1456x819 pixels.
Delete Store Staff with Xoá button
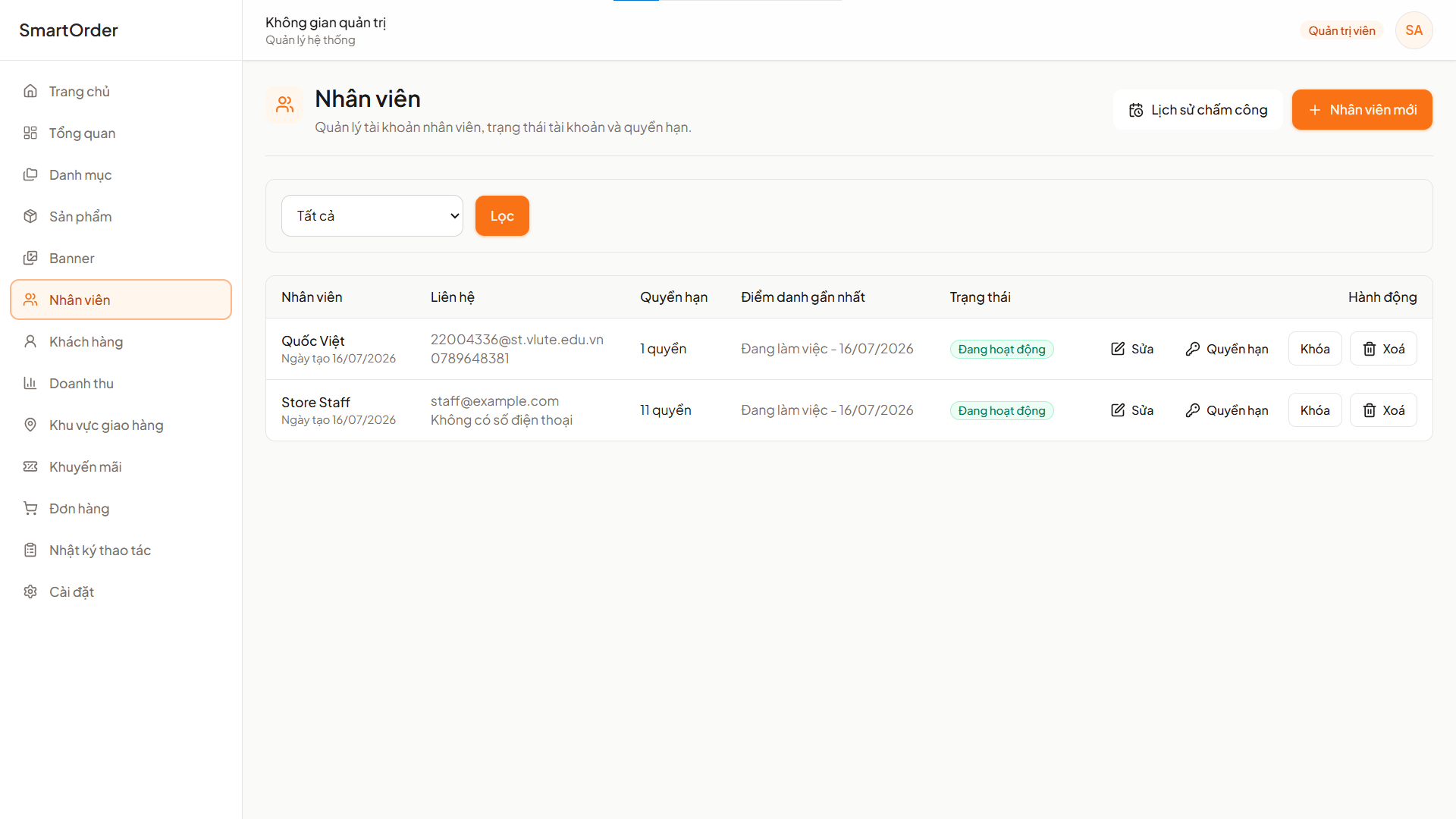(1383, 410)
